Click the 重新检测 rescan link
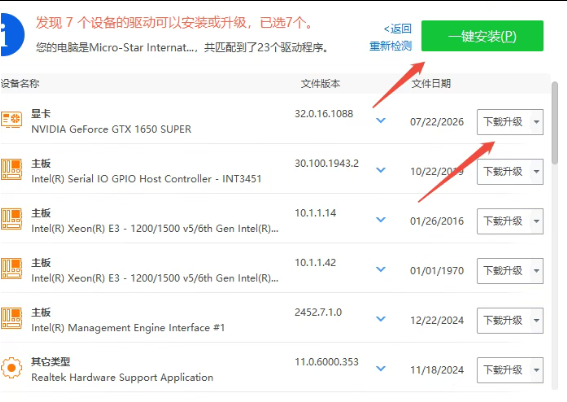This screenshot has height=402, width=567. pyautogui.click(x=391, y=46)
